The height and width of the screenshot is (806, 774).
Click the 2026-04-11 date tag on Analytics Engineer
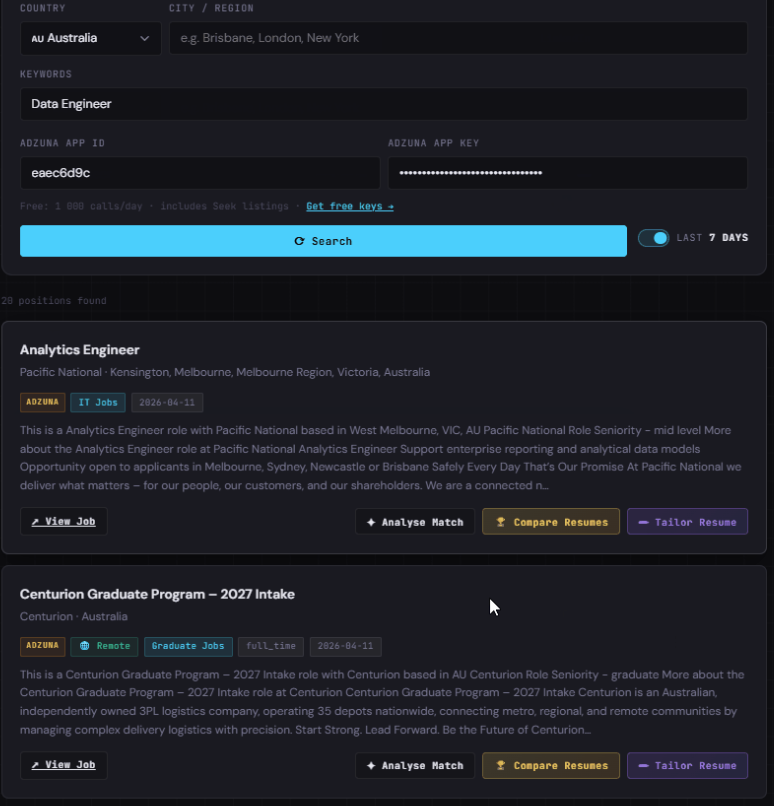coord(167,402)
